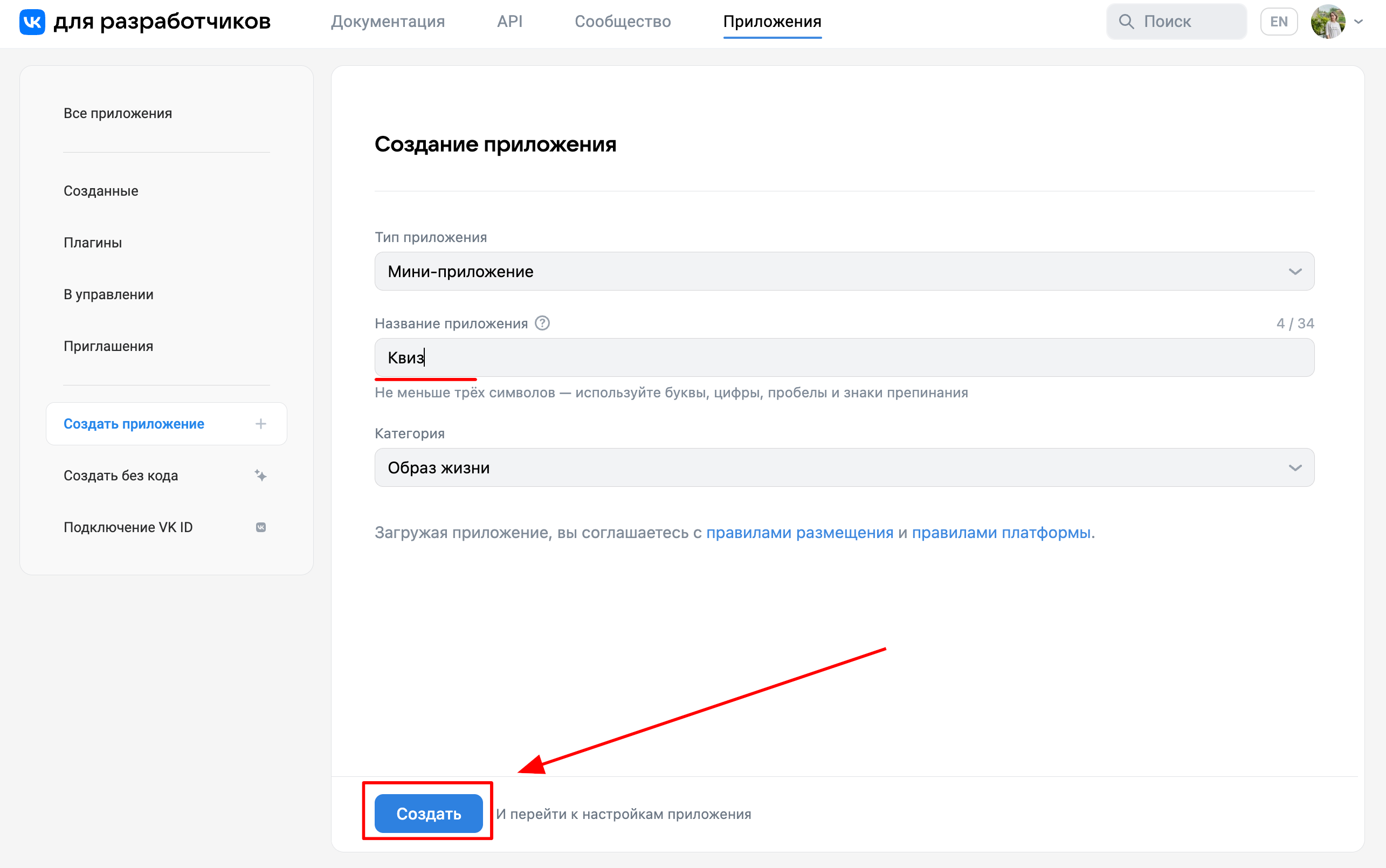Open the Документация tab

(x=388, y=22)
